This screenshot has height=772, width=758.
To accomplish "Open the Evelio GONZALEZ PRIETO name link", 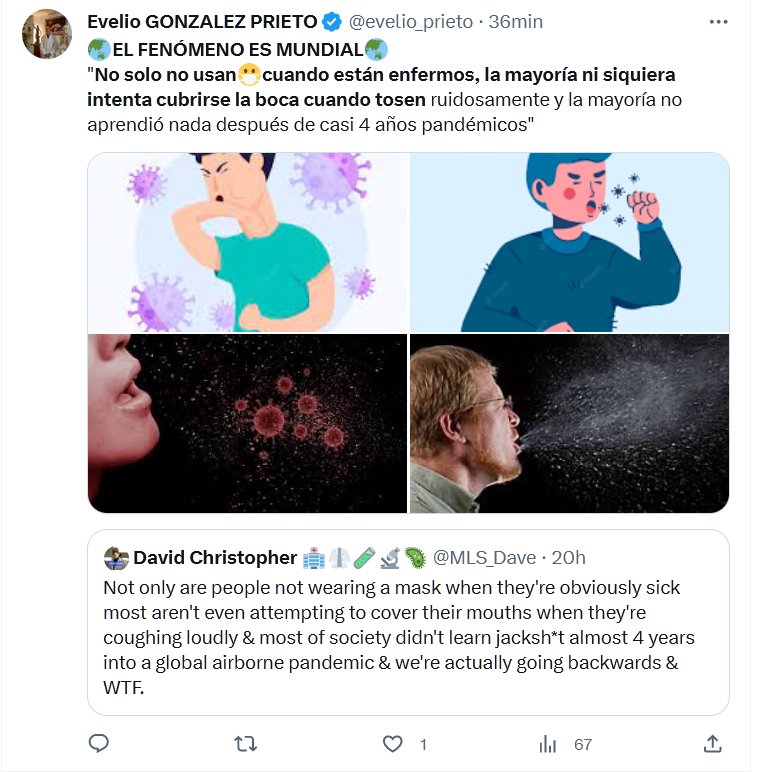I will [203, 22].
